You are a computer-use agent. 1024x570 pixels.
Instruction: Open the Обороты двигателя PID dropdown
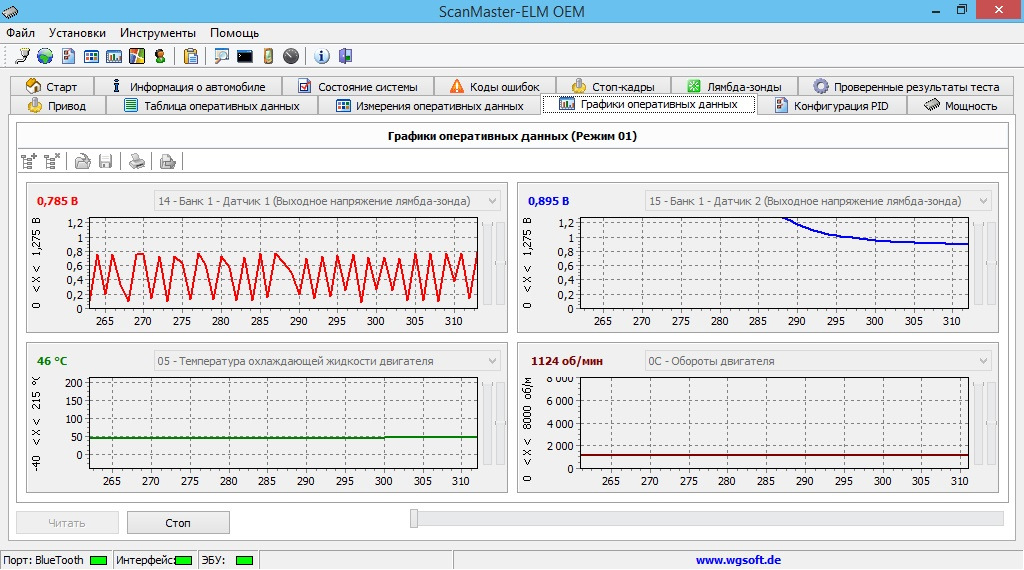point(983,361)
